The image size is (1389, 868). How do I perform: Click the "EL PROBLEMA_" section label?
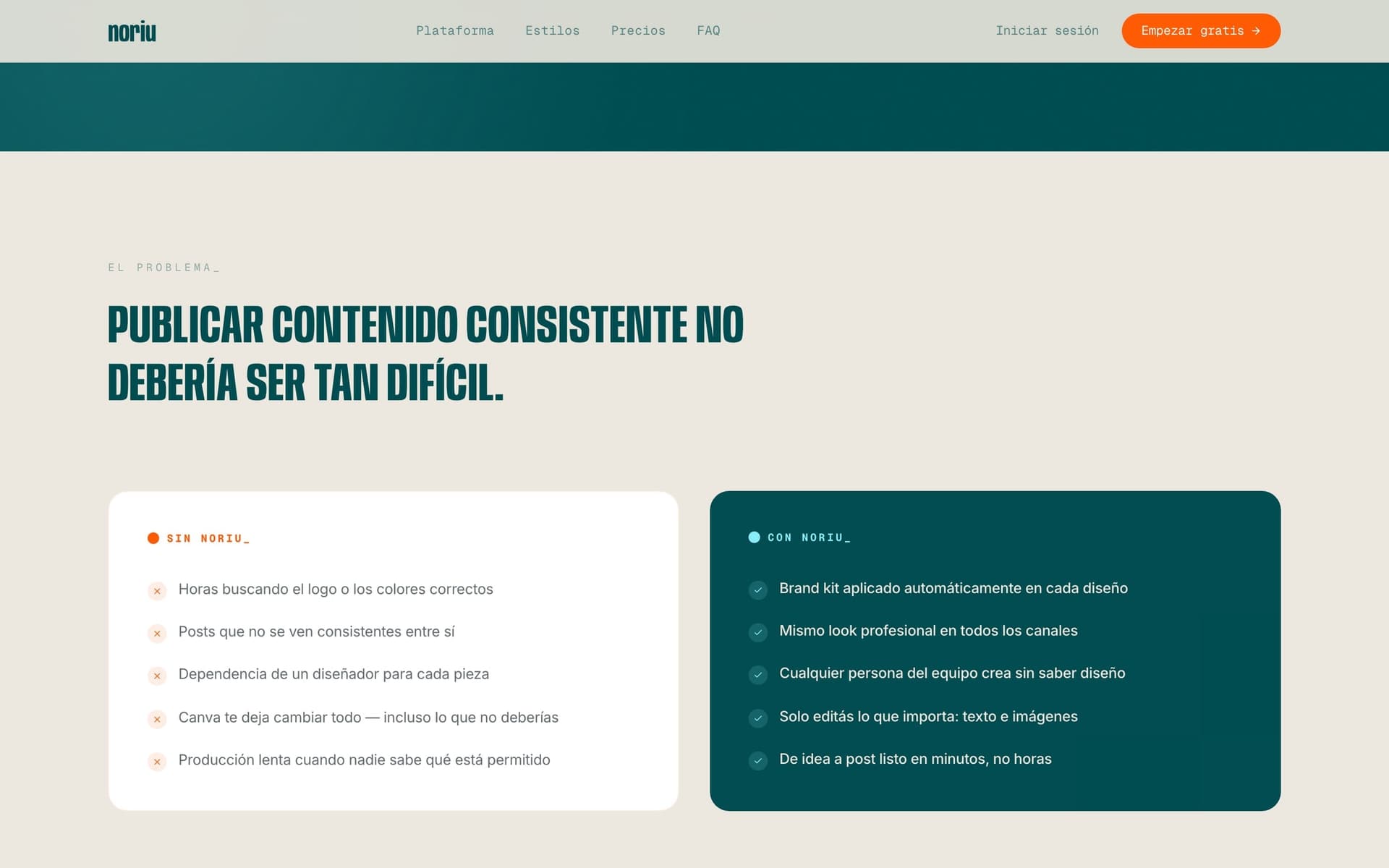(x=163, y=267)
